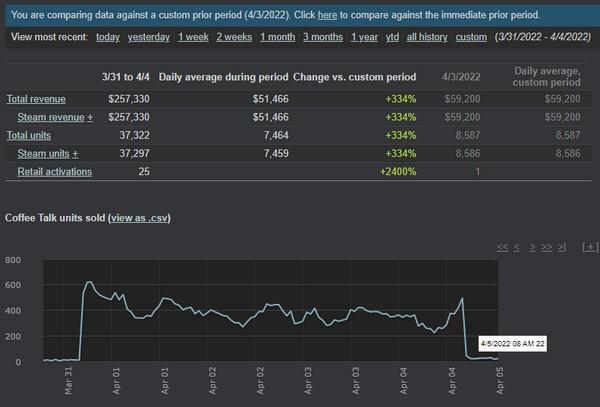View most recent today
The width and height of the screenshot is (600, 407).
tap(108, 37)
